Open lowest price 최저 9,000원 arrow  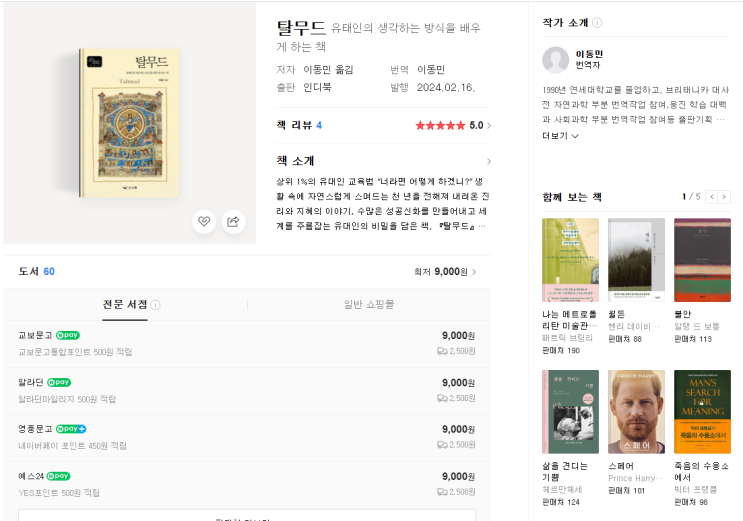474,272
